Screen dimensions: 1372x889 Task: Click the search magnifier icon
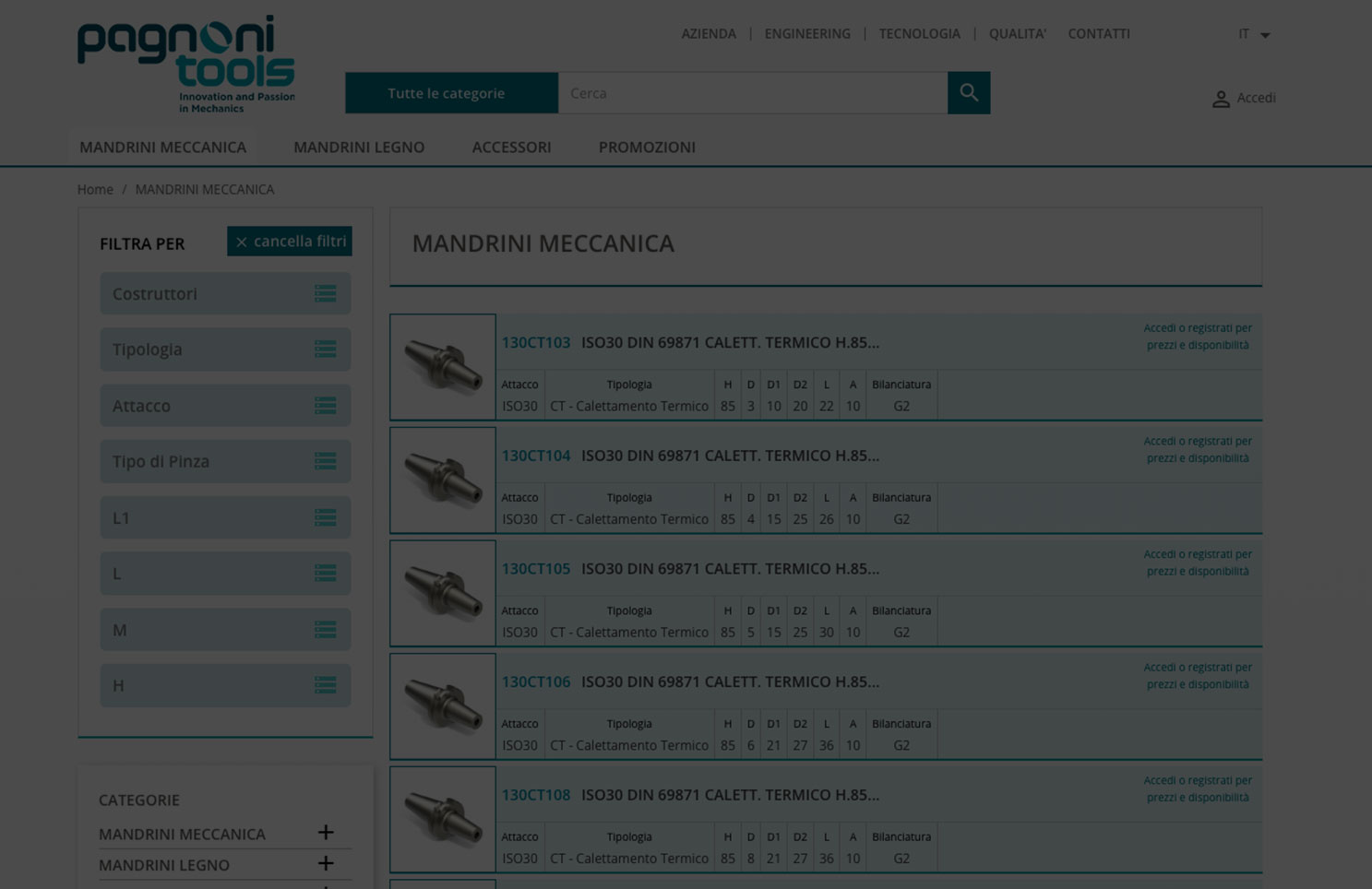pos(968,92)
